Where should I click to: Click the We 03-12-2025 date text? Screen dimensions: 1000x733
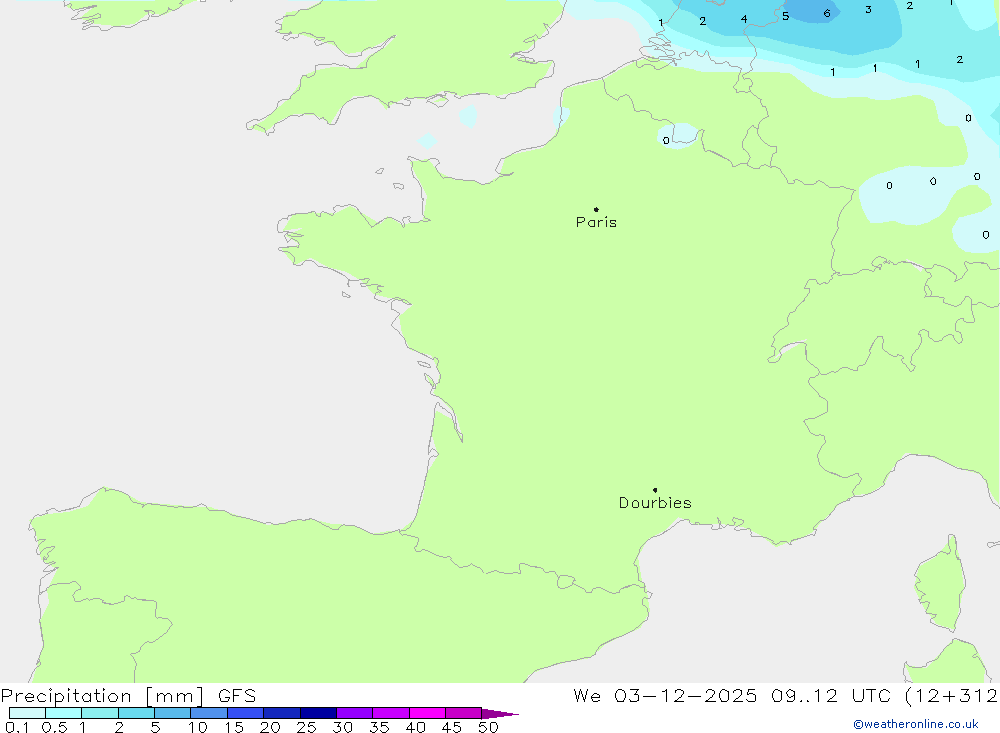tap(665, 696)
